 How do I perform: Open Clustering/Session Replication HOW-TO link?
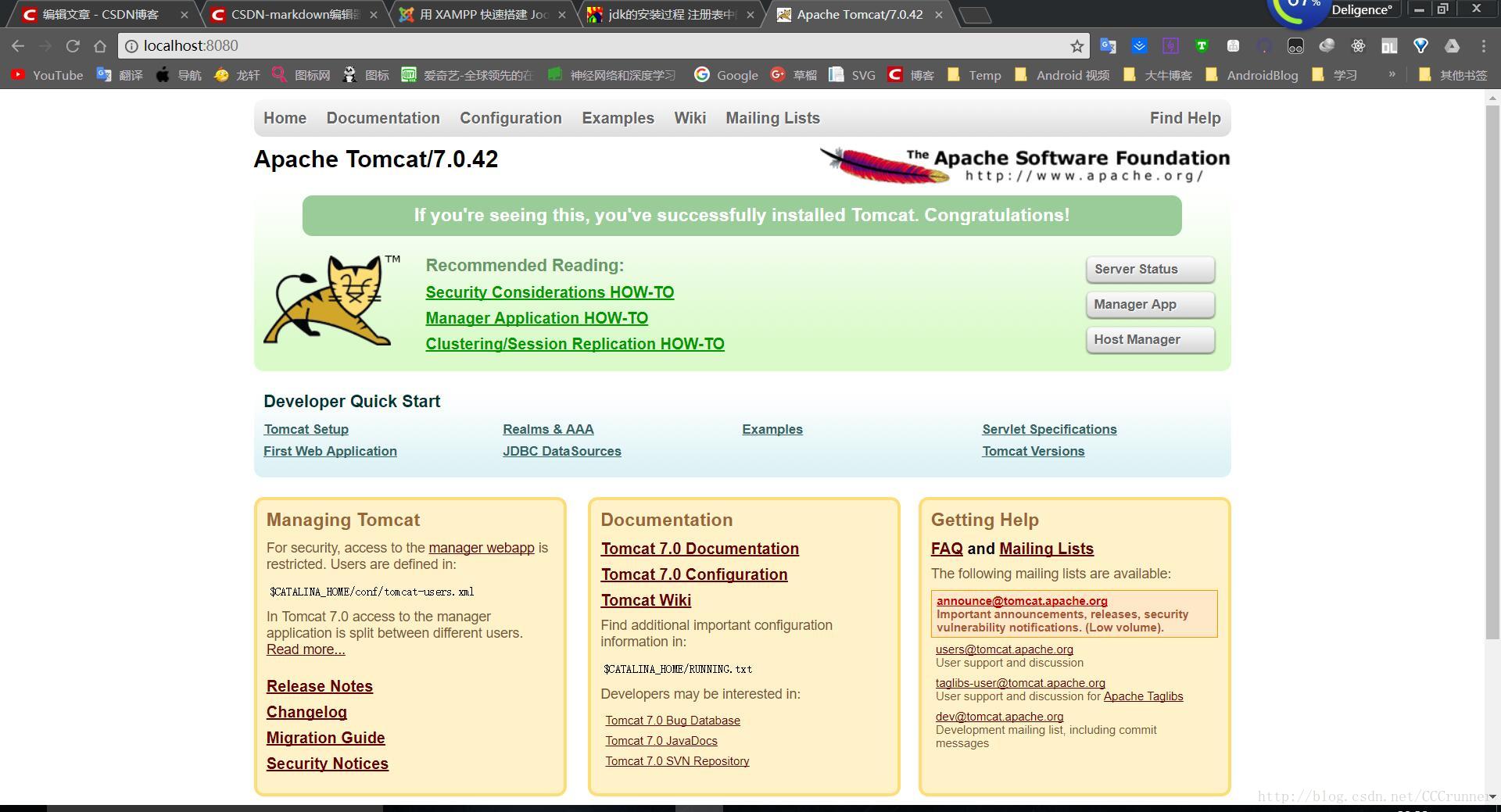575,344
